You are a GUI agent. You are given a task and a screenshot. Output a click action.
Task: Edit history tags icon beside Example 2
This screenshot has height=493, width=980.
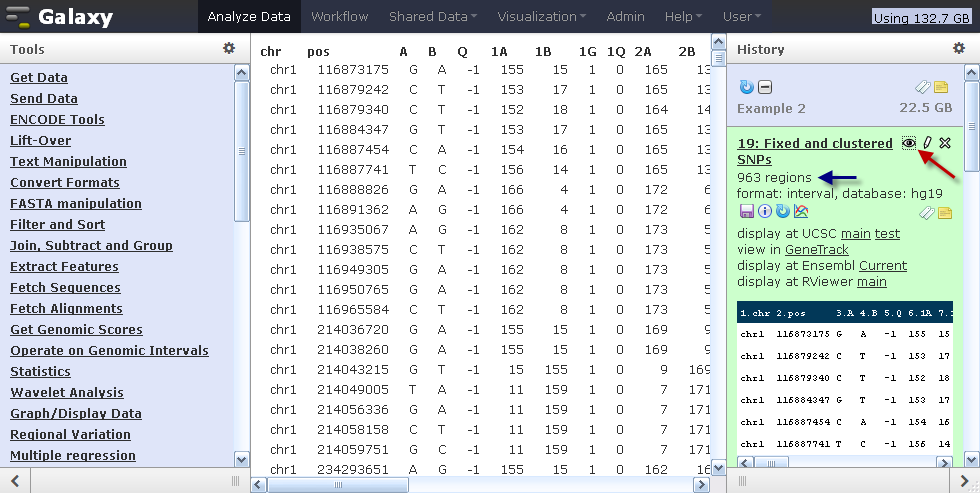[x=923, y=87]
